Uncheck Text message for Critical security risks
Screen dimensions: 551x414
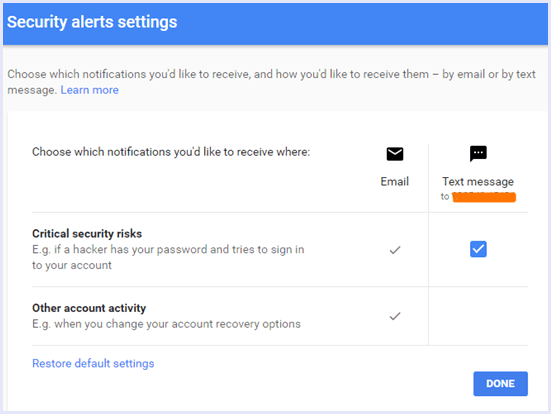click(x=478, y=249)
